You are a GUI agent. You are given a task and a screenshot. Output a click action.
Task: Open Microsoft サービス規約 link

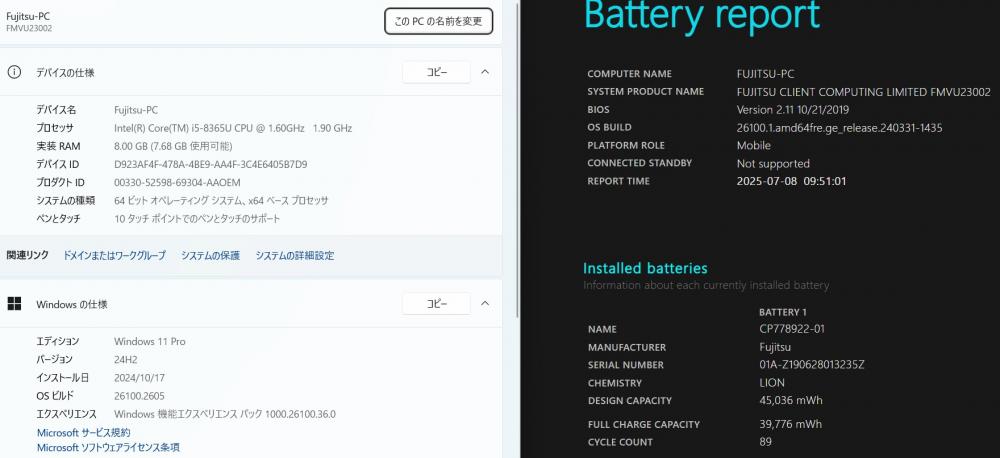click(x=84, y=432)
